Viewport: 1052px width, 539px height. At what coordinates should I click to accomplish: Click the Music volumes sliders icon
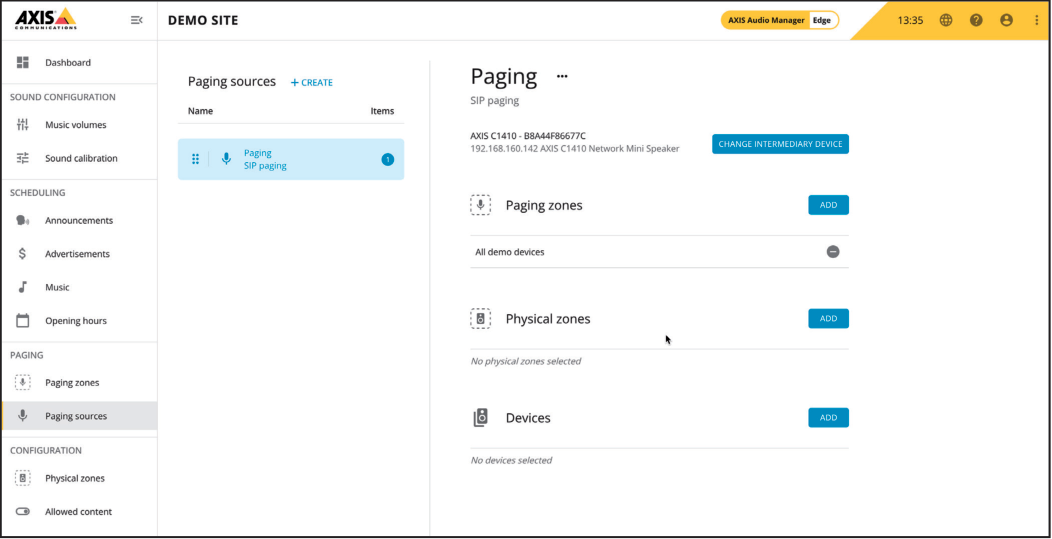[x=23, y=124]
